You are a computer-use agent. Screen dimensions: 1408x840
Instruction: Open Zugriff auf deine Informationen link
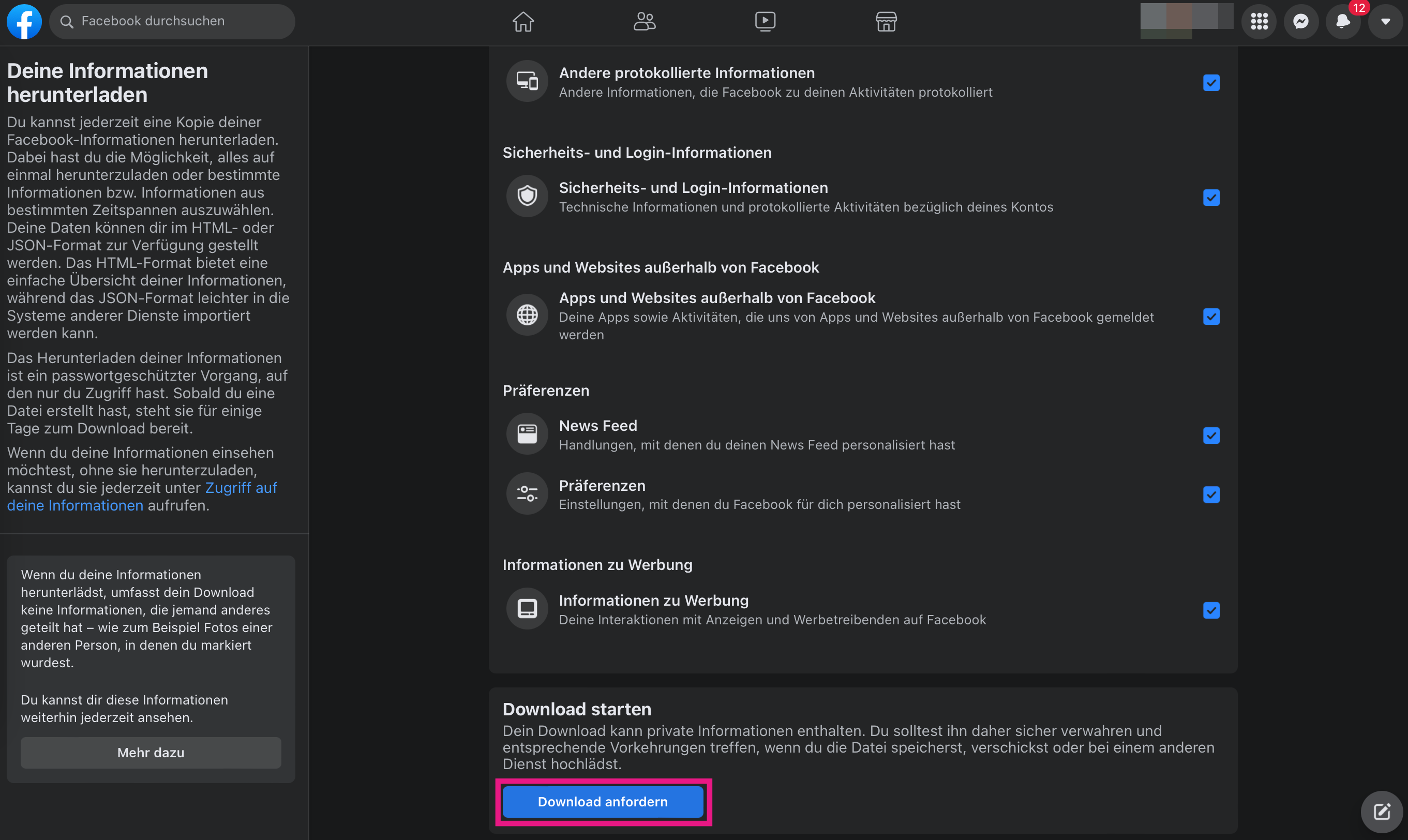241,487
